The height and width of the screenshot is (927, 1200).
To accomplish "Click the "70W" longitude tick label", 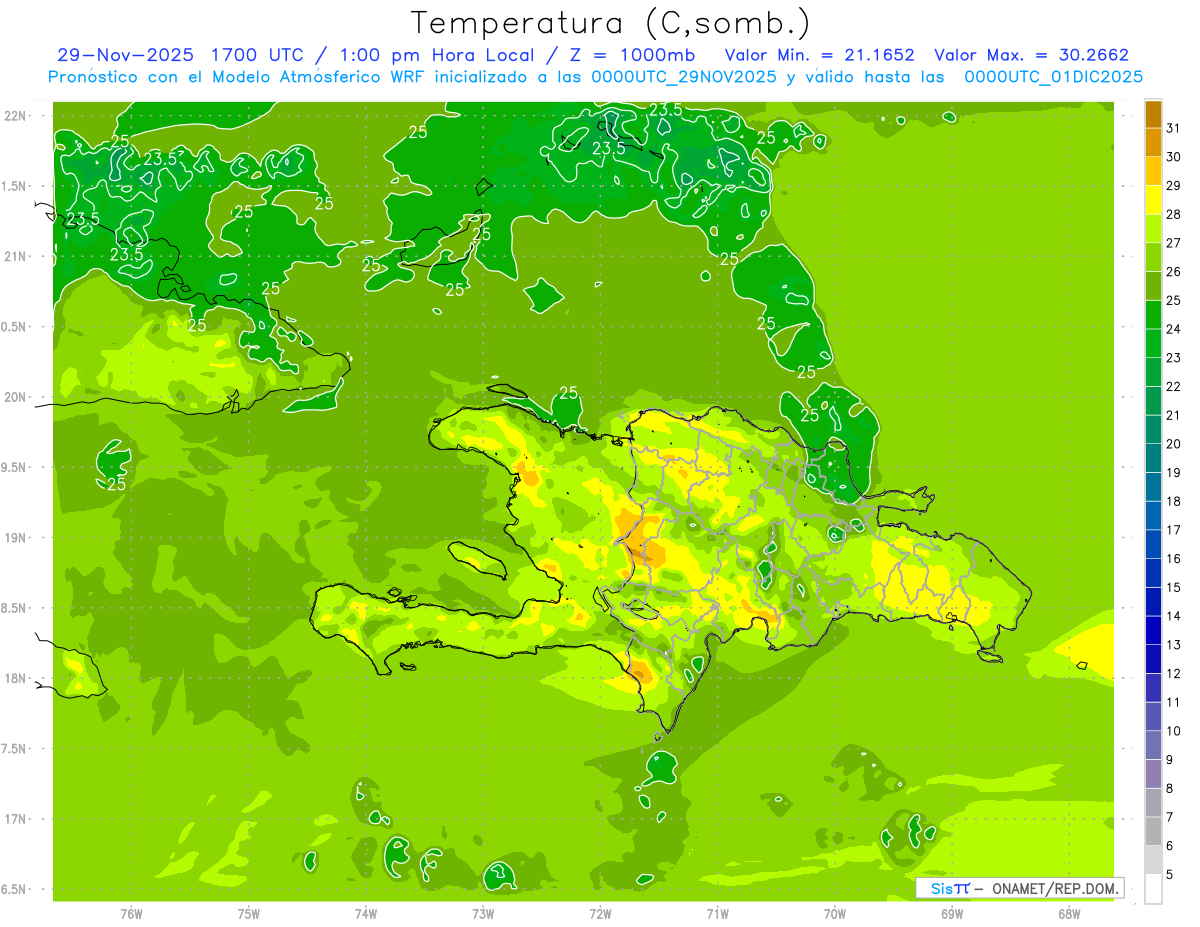I will point(835,914).
